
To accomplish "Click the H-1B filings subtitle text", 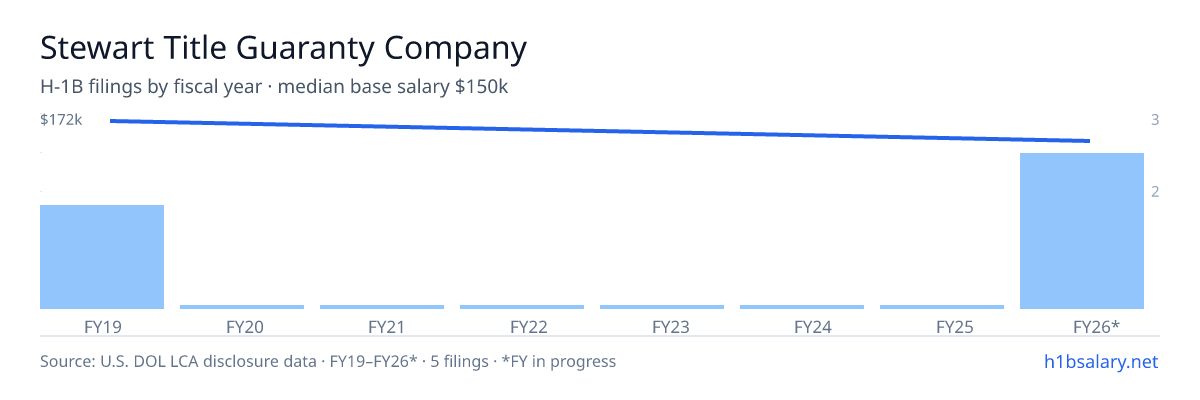I will (274, 87).
